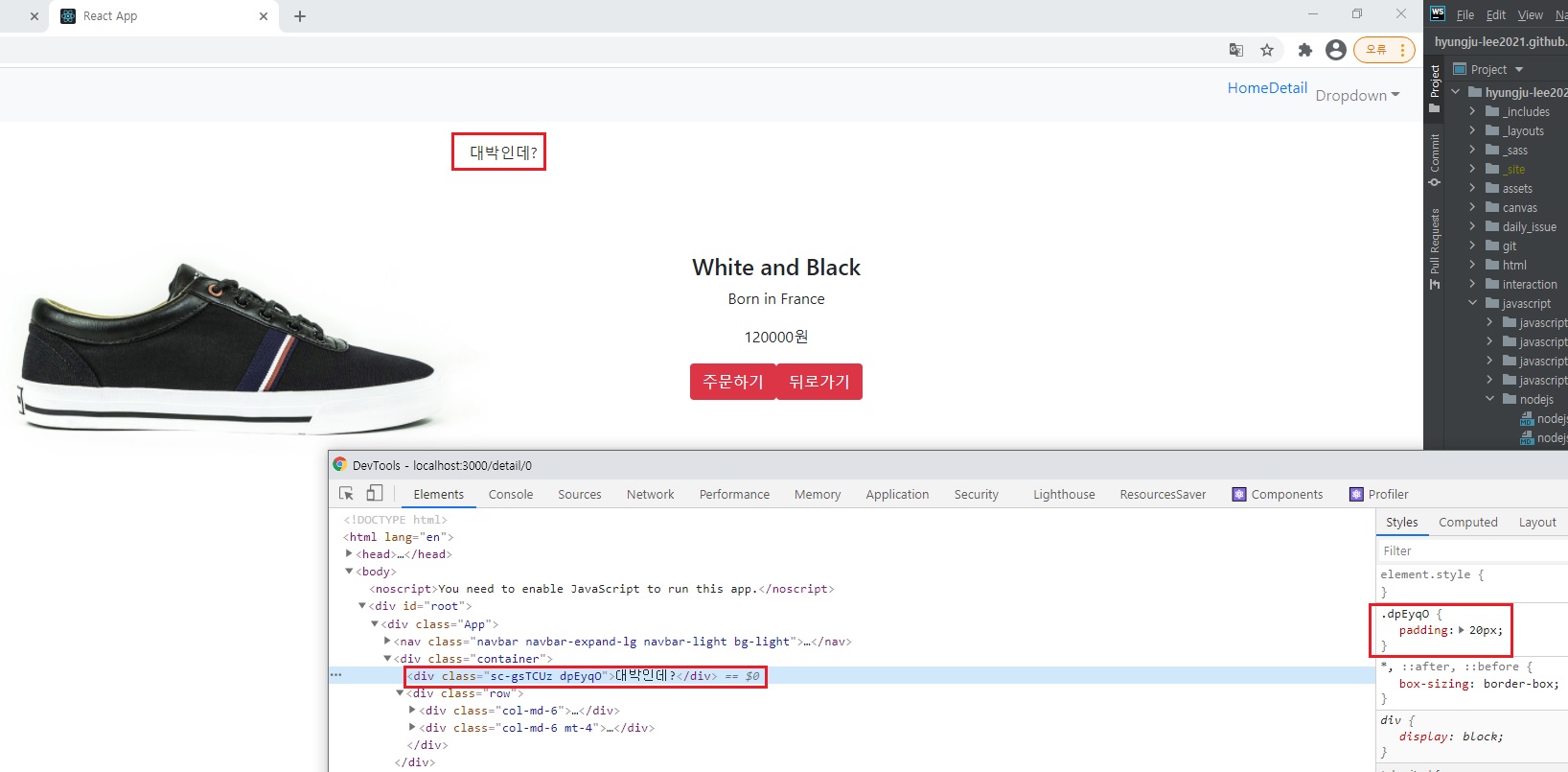Open the Network tab in DevTools
This screenshot has height=772, width=1568.
tap(651, 495)
